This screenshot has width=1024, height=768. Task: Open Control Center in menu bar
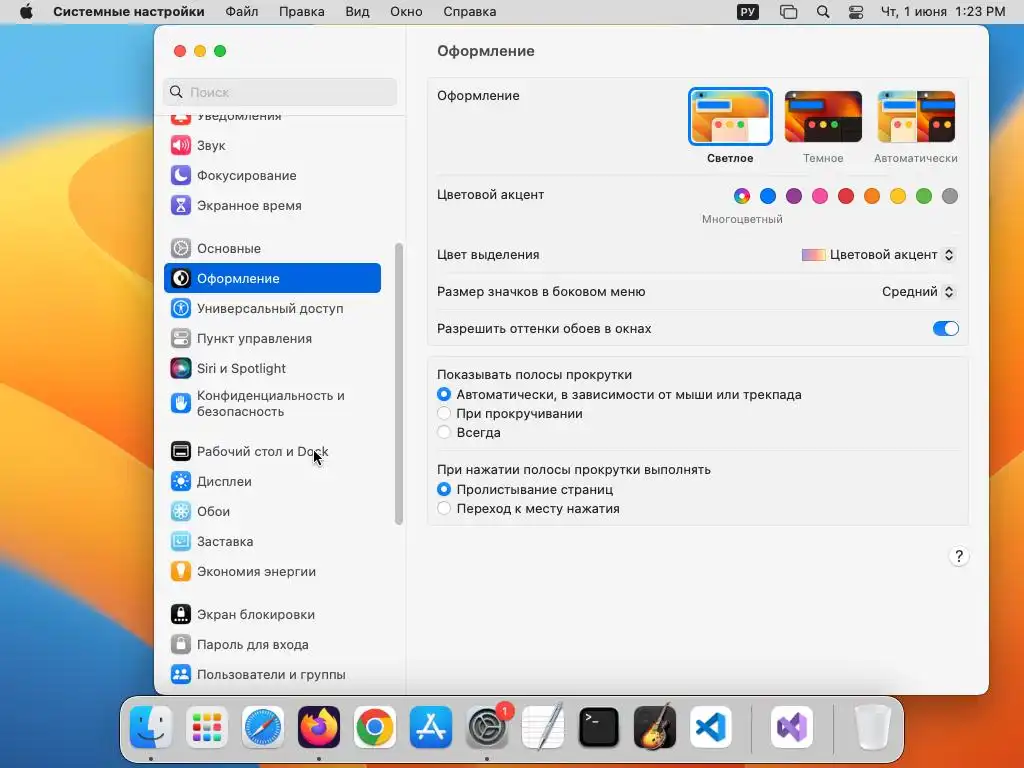(x=856, y=12)
